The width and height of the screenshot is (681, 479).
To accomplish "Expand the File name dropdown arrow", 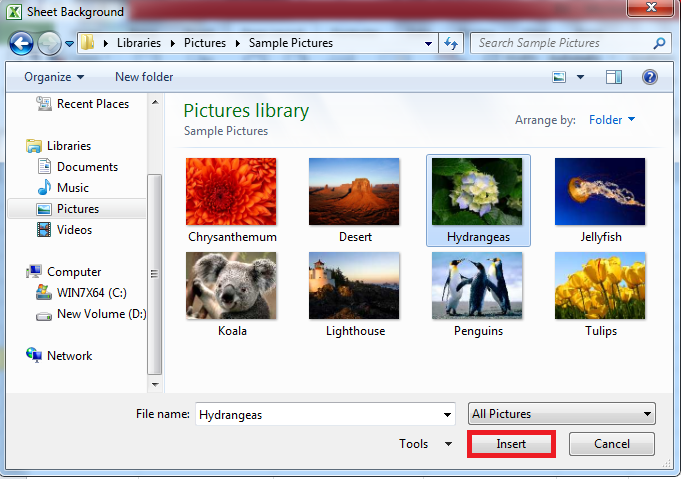I will (447, 414).
